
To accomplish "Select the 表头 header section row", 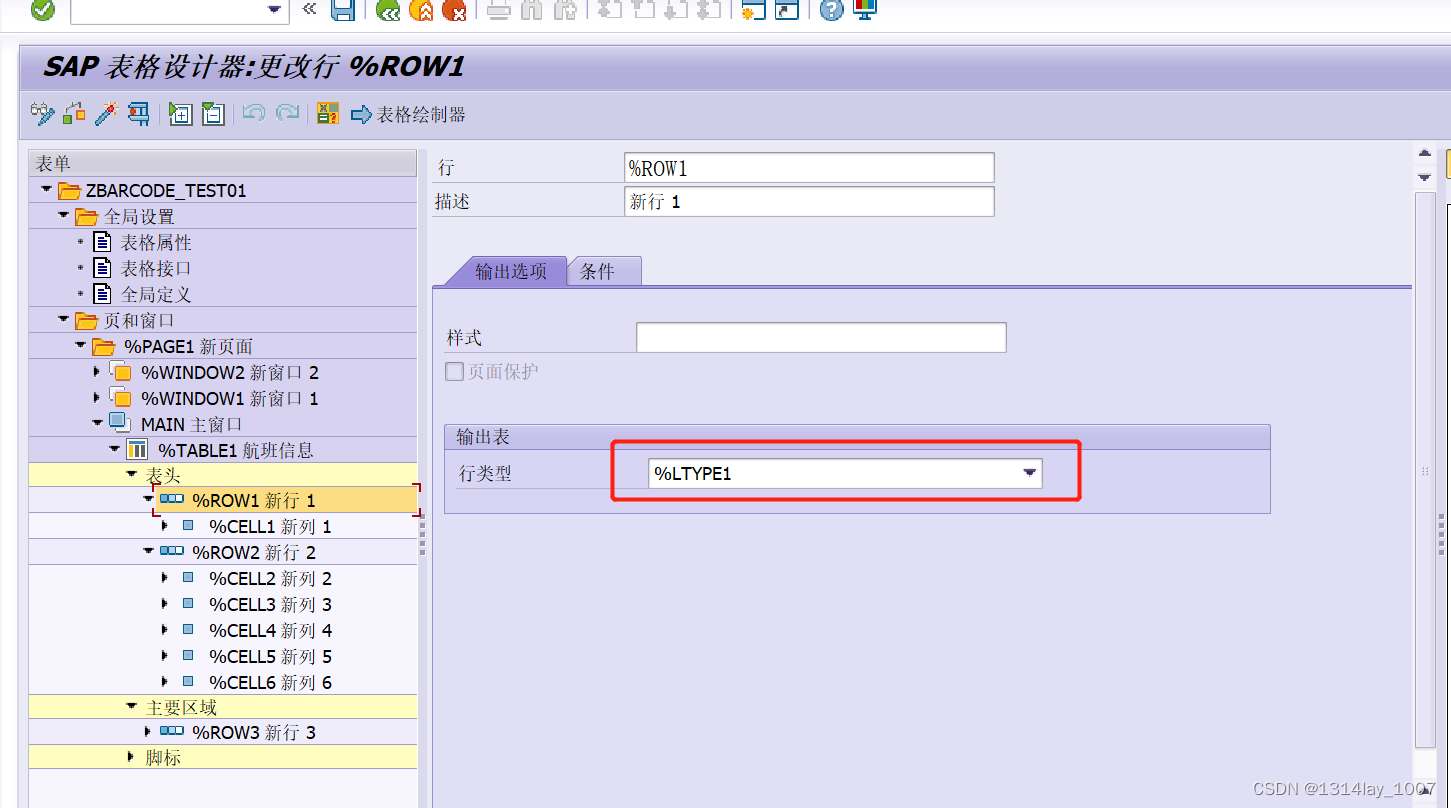I will (x=223, y=474).
